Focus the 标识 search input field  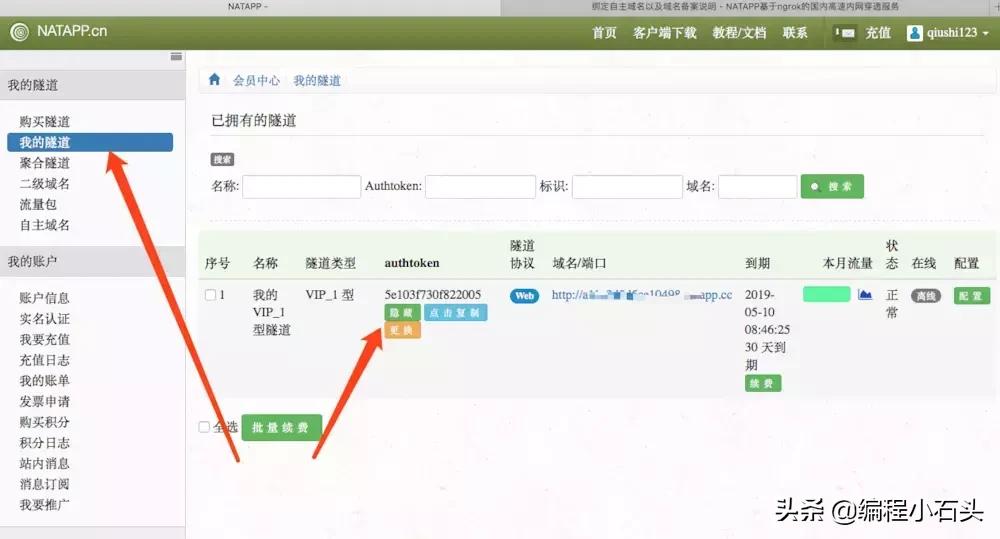627,187
